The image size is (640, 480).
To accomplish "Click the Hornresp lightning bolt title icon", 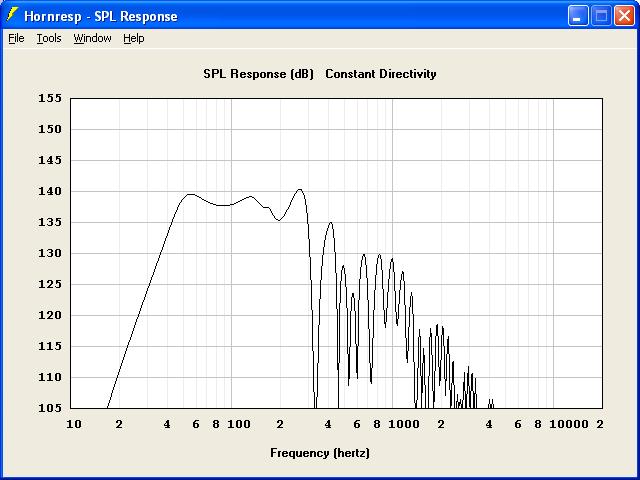I will coord(12,15).
